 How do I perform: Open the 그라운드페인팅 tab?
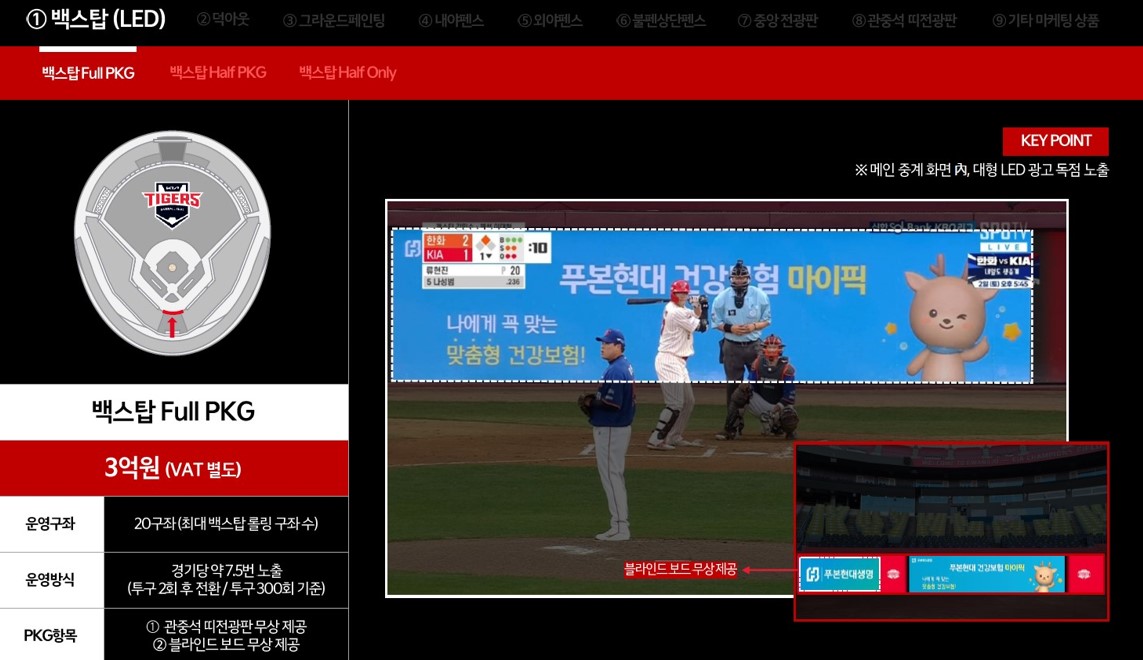pos(334,20)
